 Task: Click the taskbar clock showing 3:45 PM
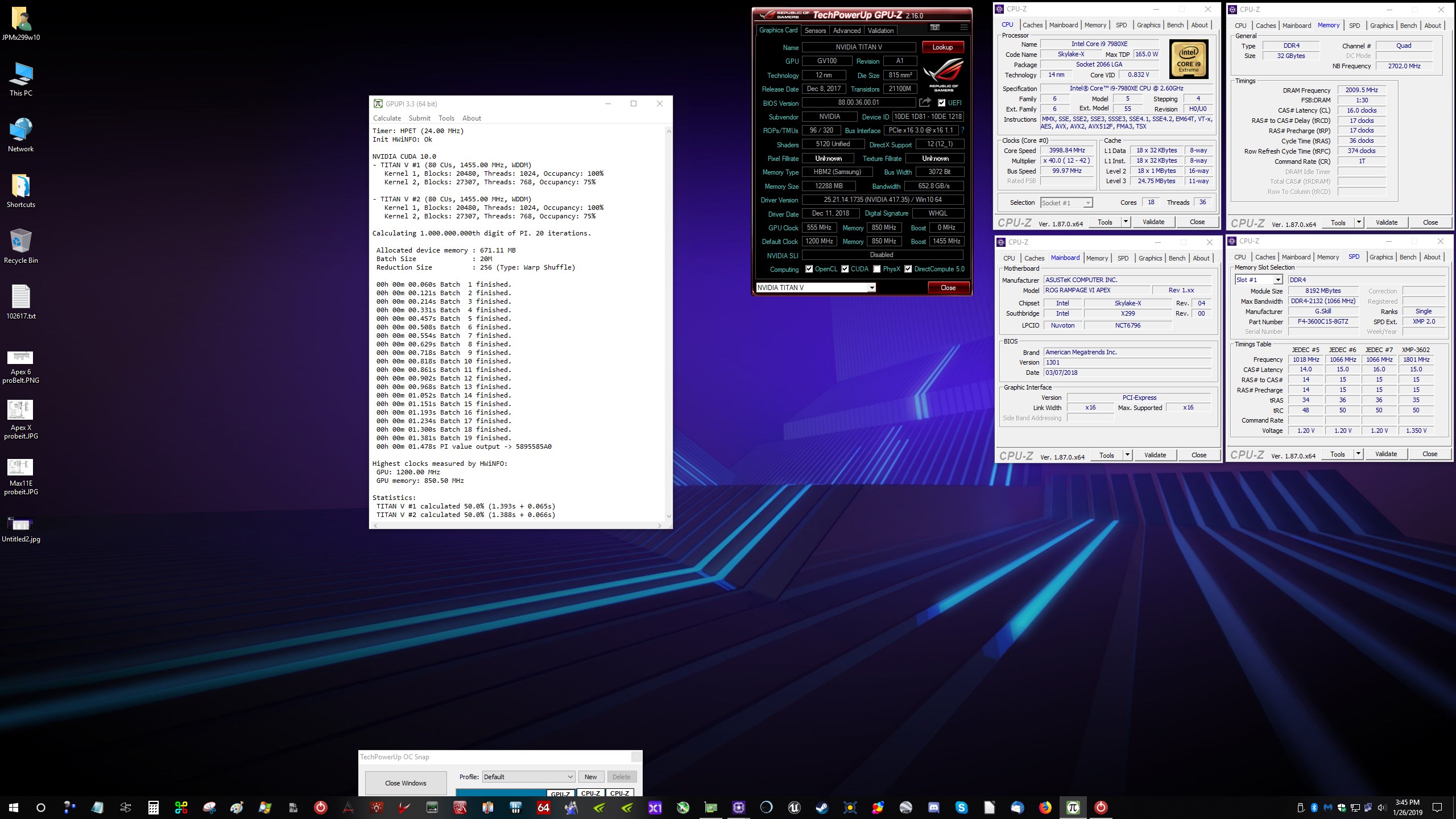1408,808
